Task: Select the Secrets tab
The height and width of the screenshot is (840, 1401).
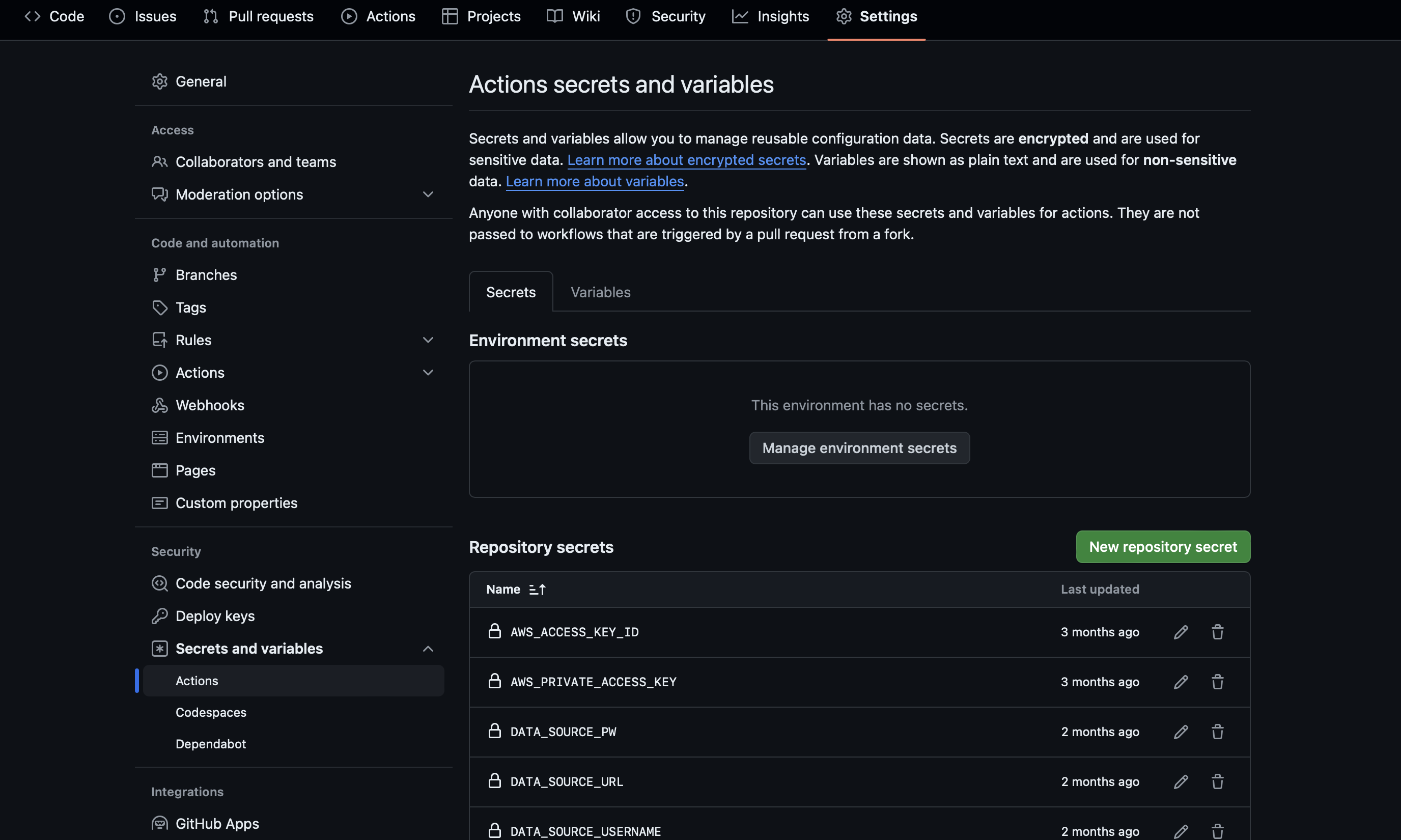Action: coord(511,292)
